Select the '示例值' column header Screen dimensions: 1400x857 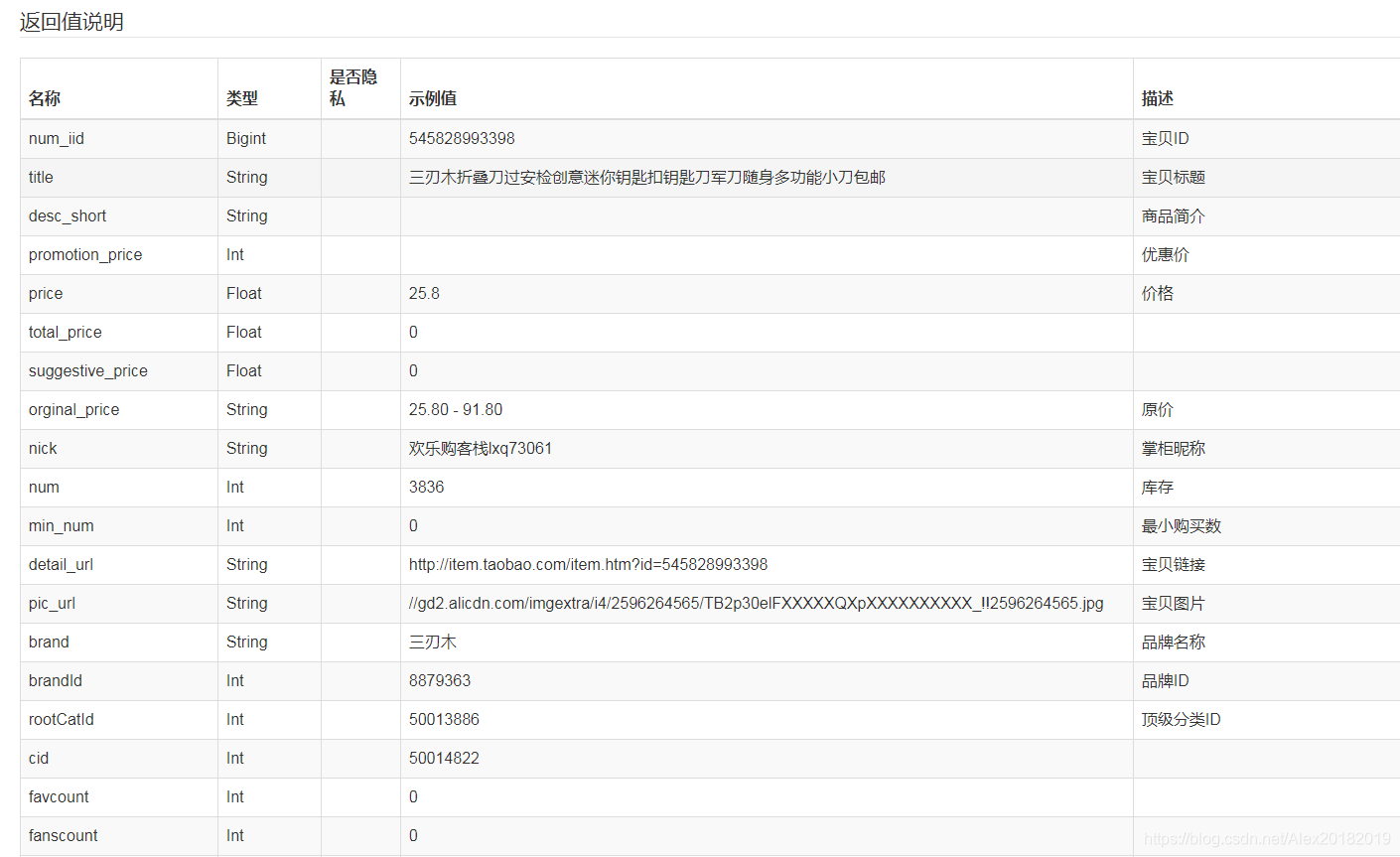(433, 98)
